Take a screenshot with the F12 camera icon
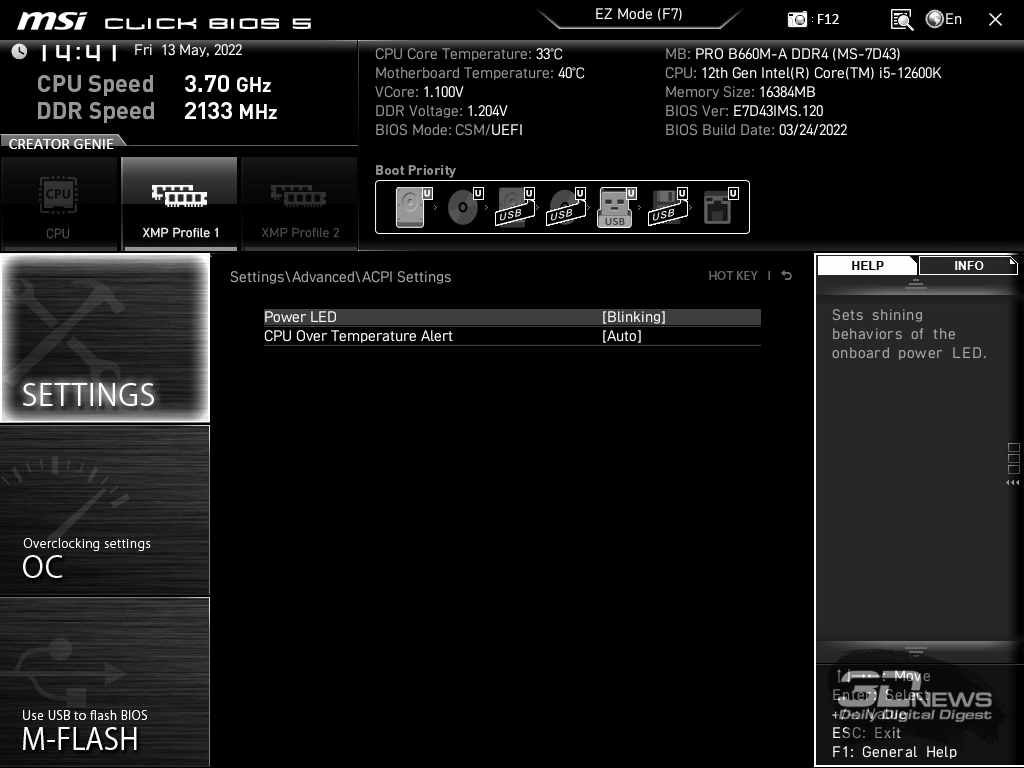This screenshot has height=768, width=1024. point(797,20)
